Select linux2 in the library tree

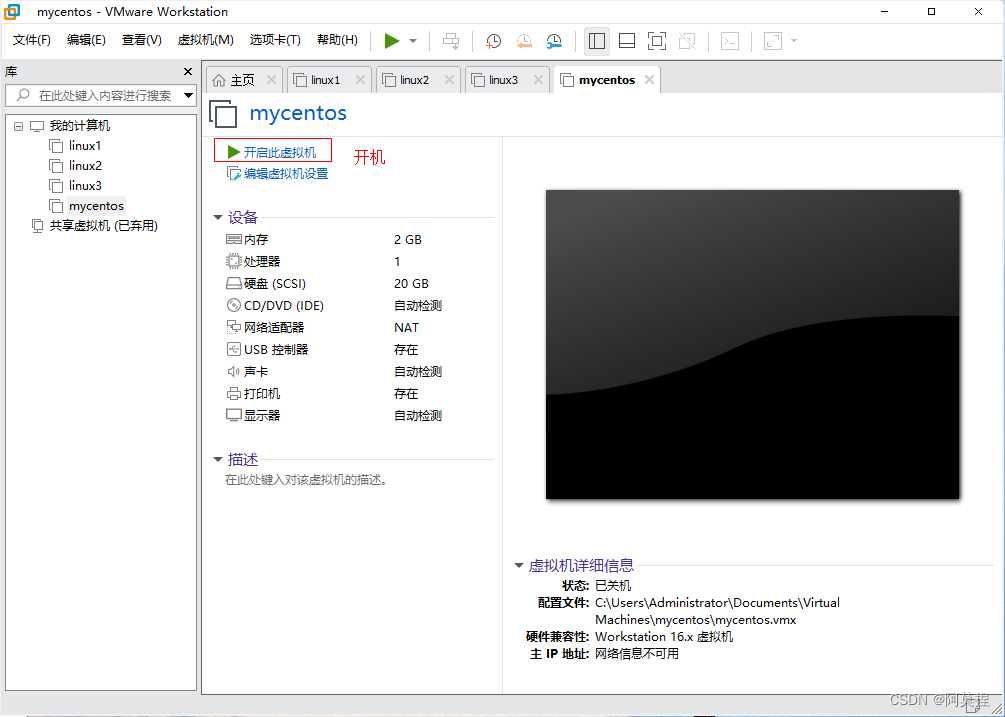point(85,166)
